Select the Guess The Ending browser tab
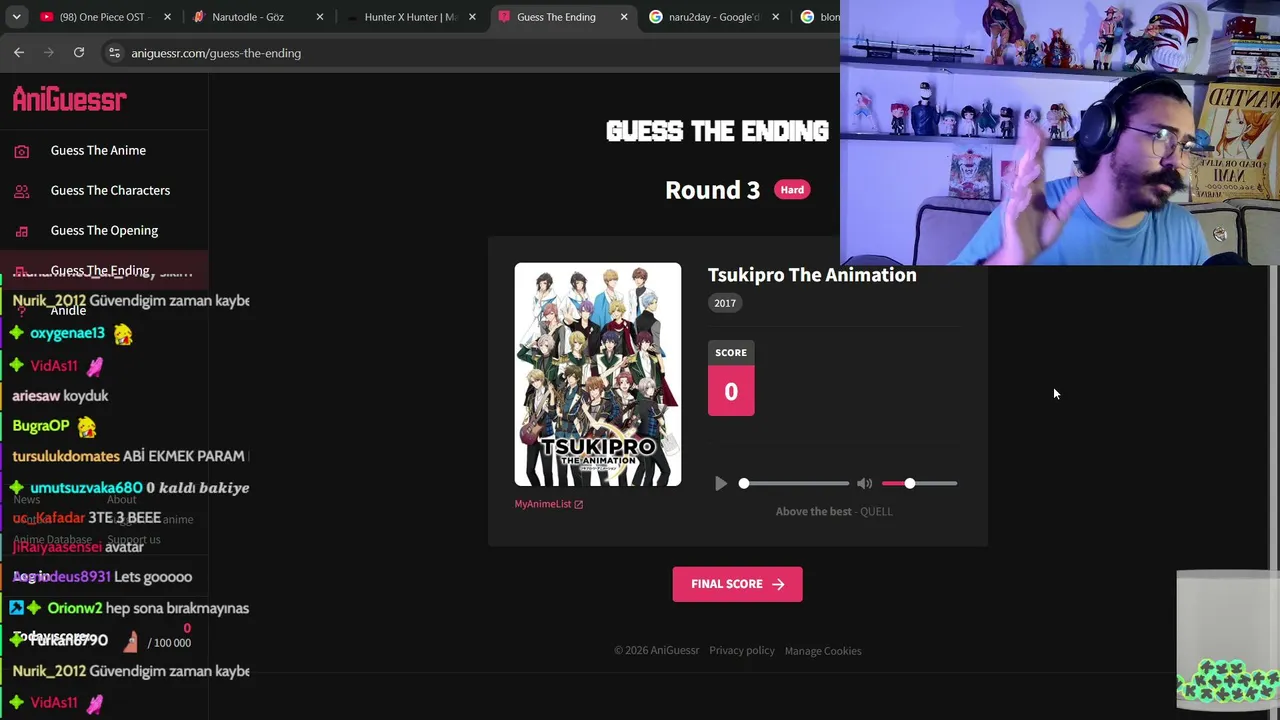This screenshot has width=1280, height=720. point(563,17)
